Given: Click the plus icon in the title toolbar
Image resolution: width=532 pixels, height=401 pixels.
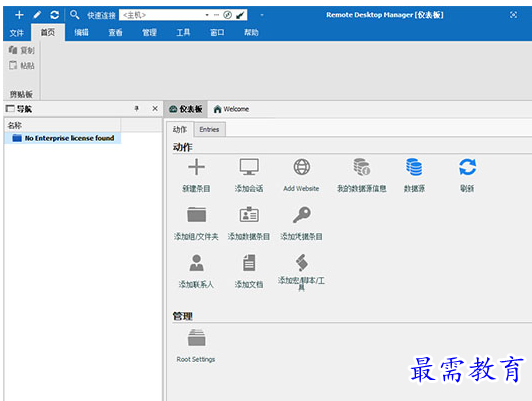Looking at the screenshot, I should point(19,15).
